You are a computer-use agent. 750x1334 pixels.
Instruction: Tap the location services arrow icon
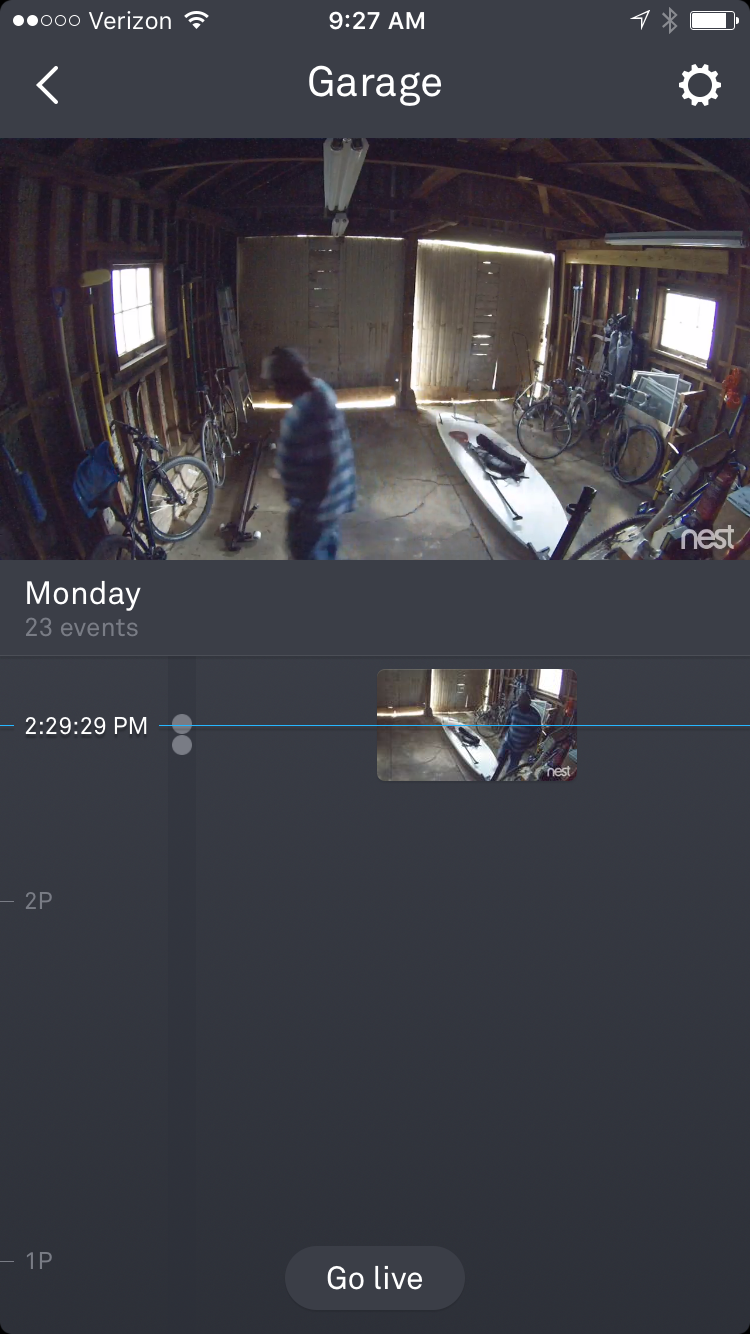[640, 20]
